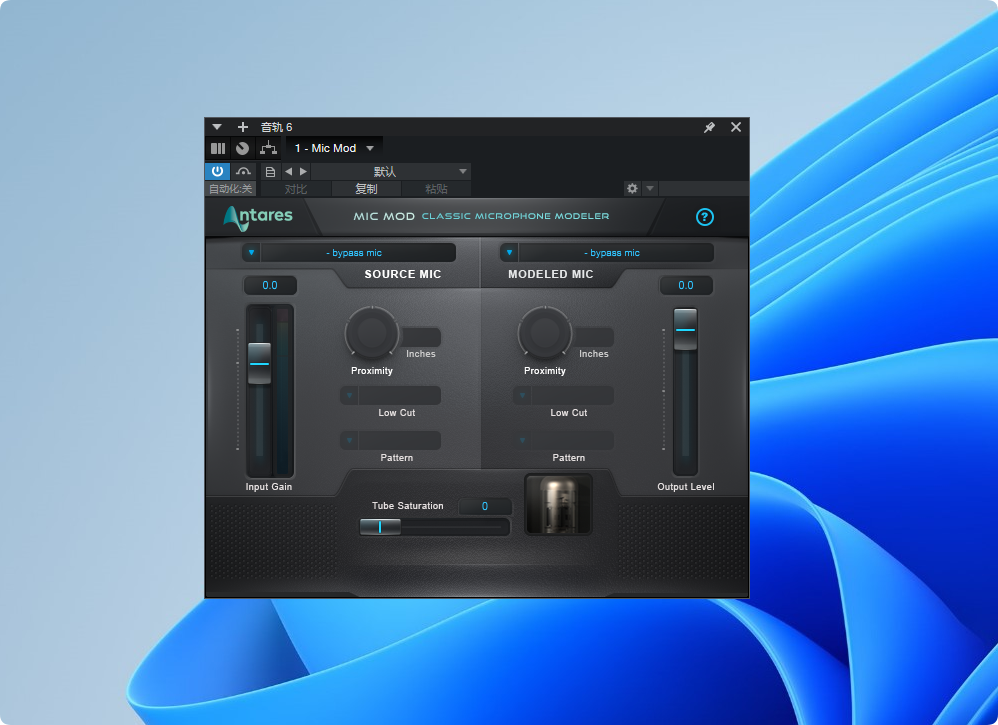
Task: Click the 自动化:关 automation button
Action: click(x=230, y=189)
